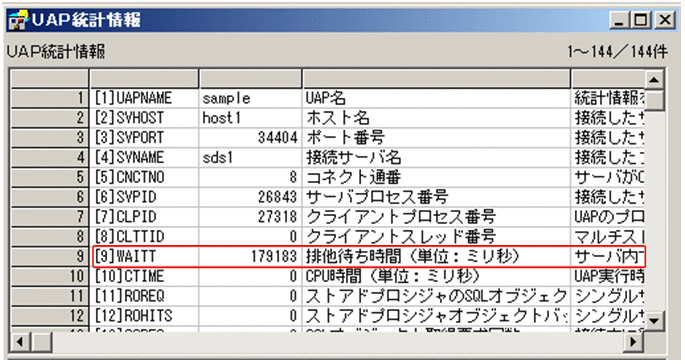This screenshot has width=685, height=364.
Task: Click the [10]CTIME cell
Action: (144, 276)
